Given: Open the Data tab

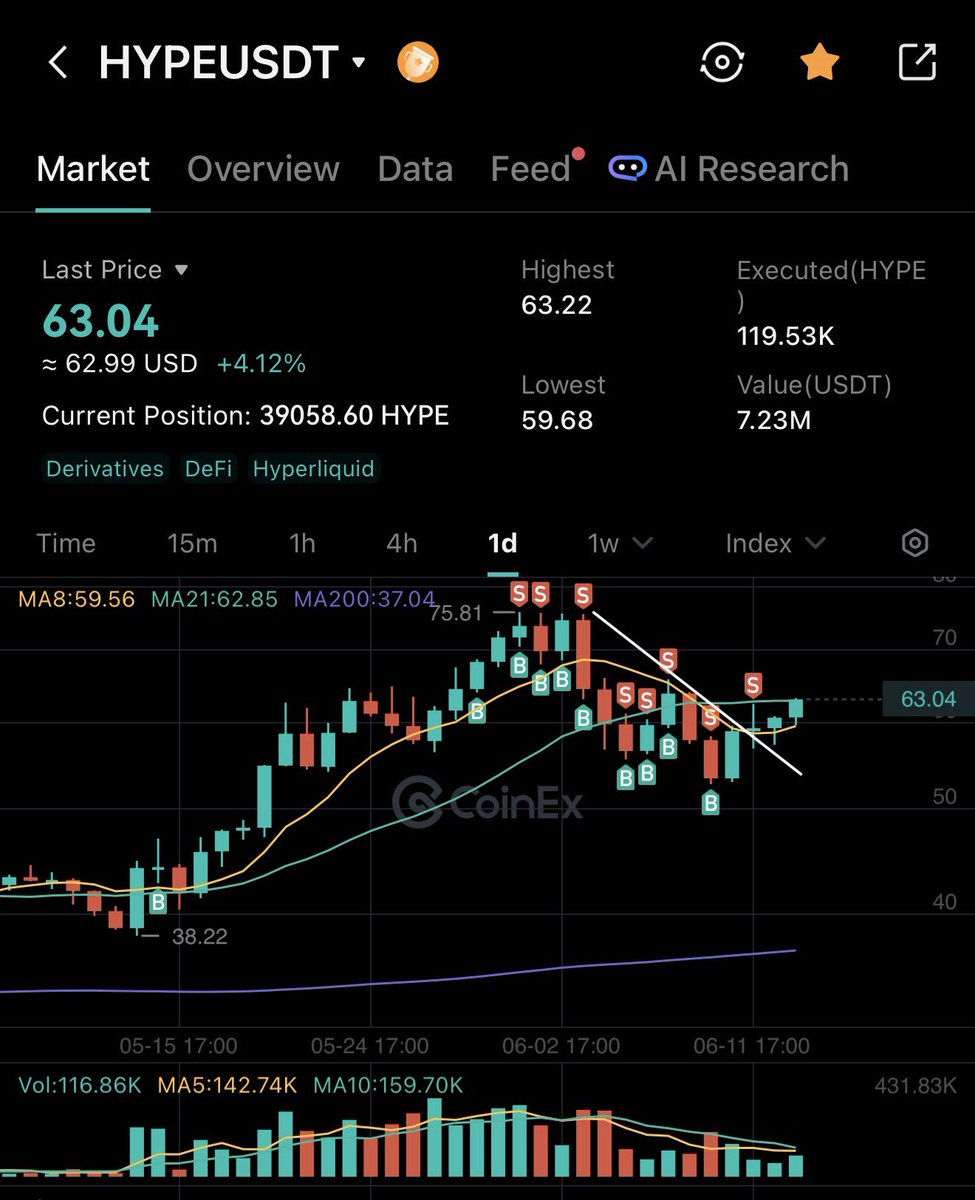Looking at the screenshot, I should click(415, 169).
